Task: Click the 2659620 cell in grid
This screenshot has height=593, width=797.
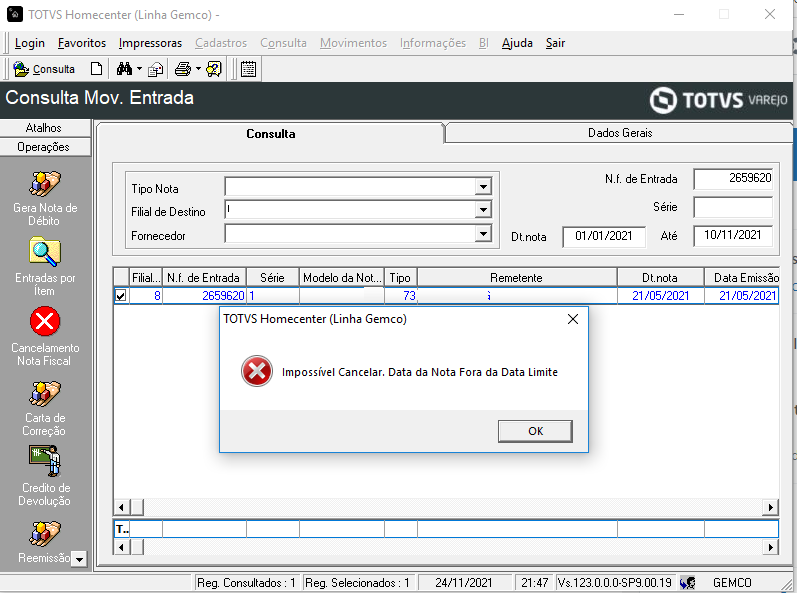Action: tap(204, 296)
